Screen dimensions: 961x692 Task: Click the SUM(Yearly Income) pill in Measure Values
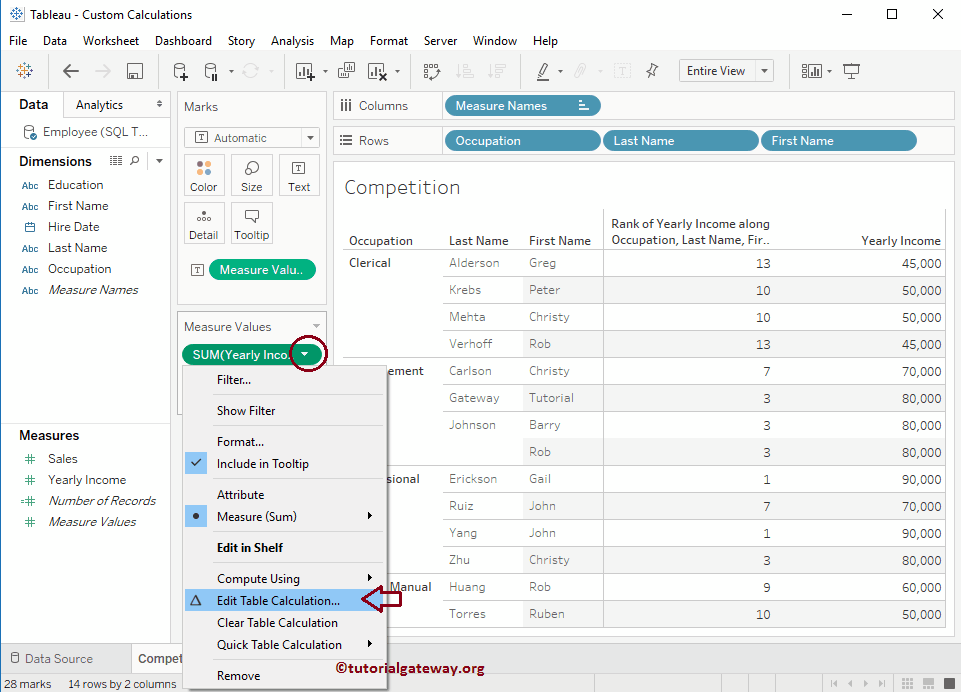point(240,354)
